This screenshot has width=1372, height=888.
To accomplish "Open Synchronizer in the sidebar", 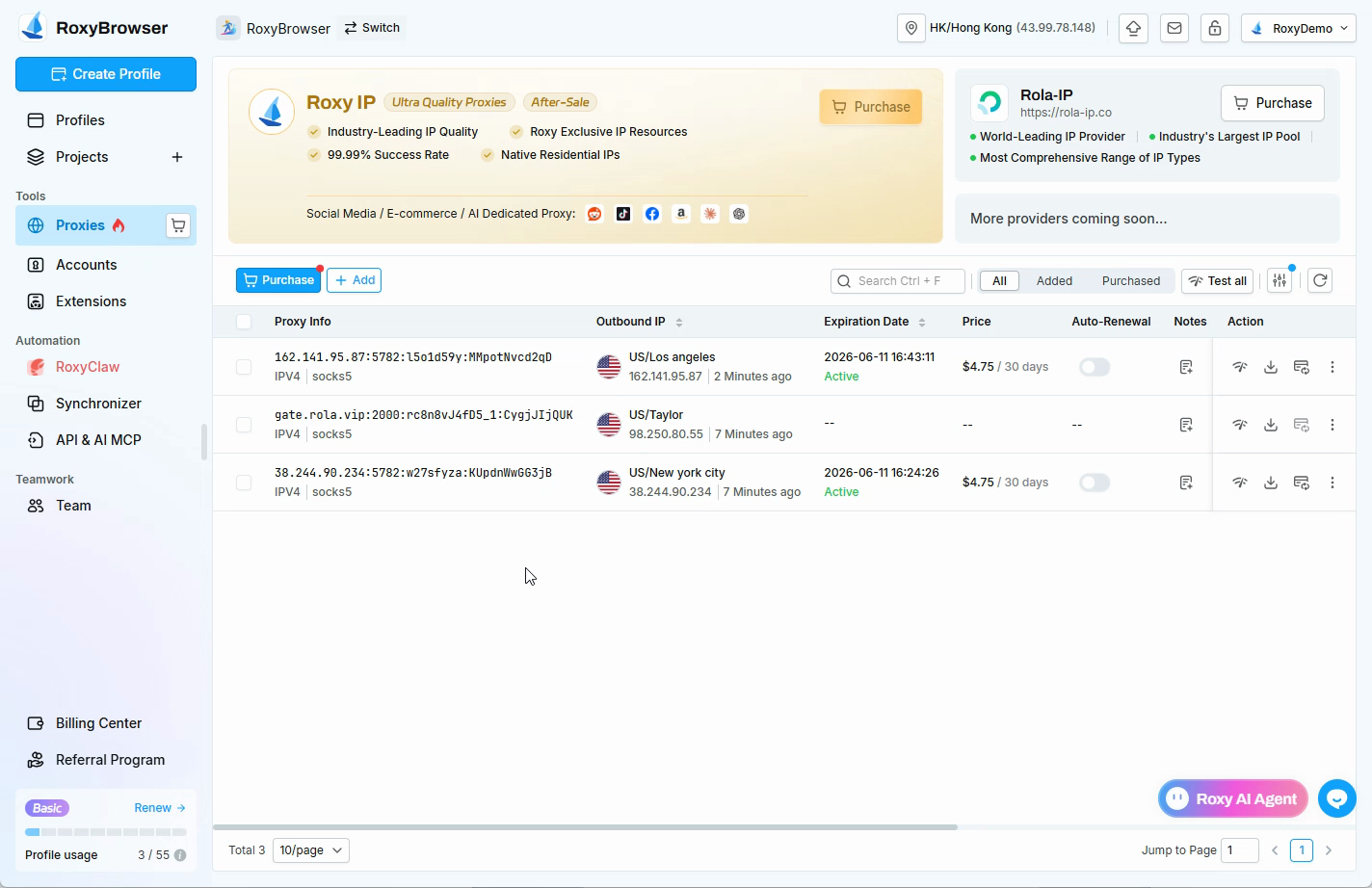I will pyautogui.click(x=106, y=404).
